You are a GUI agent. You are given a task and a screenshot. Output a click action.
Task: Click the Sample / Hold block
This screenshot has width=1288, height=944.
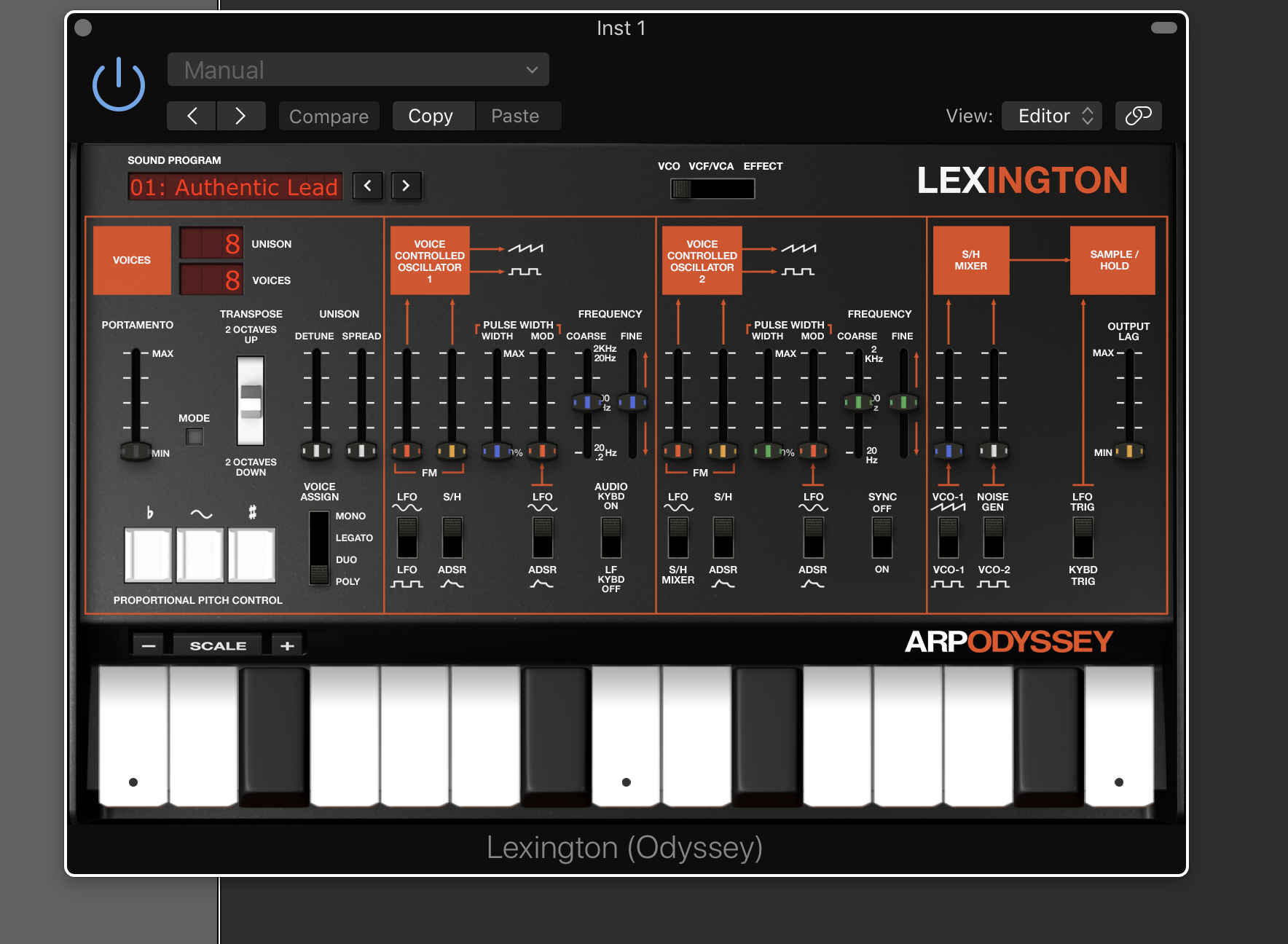coord(1112,260)
